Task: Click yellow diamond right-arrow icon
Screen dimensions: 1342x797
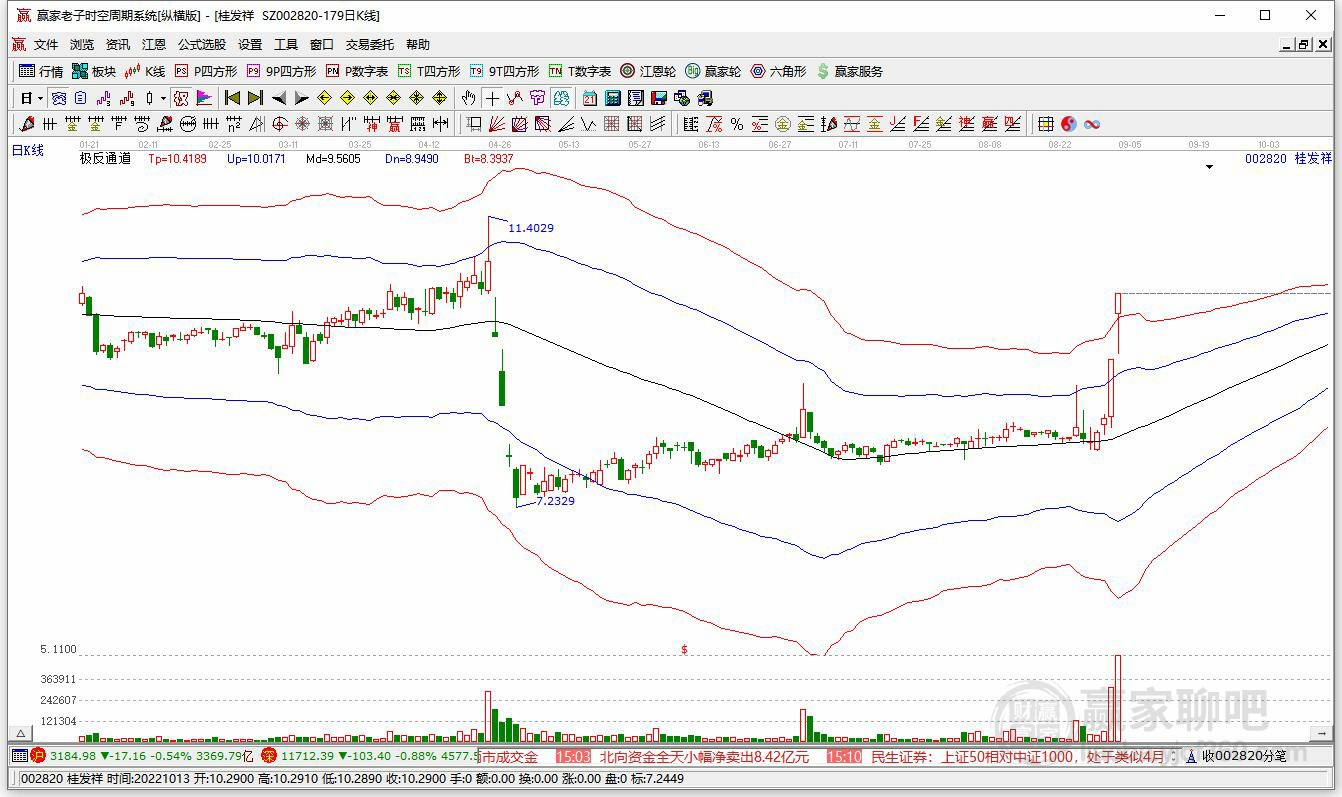Action: tap(347, 98)
